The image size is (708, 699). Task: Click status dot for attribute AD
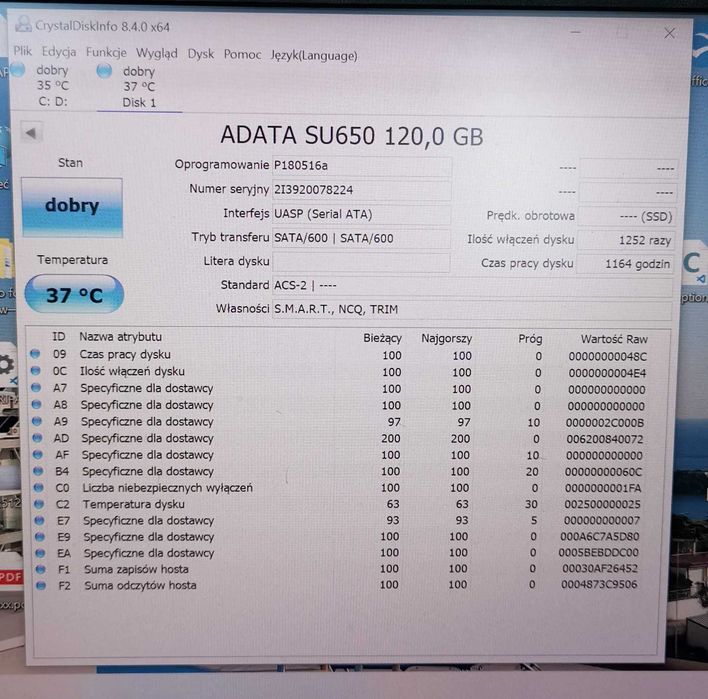[x=37, y=438]
